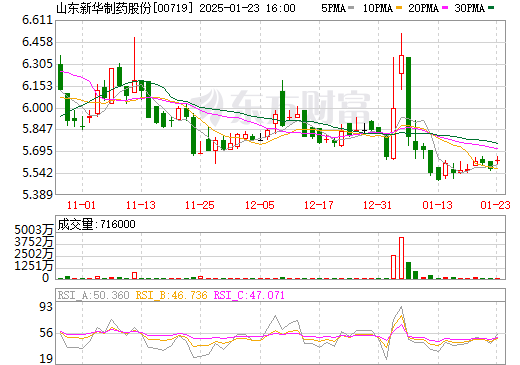Select the 30PMA legend label
Viewport: 520px width, 365px height.
470,8
